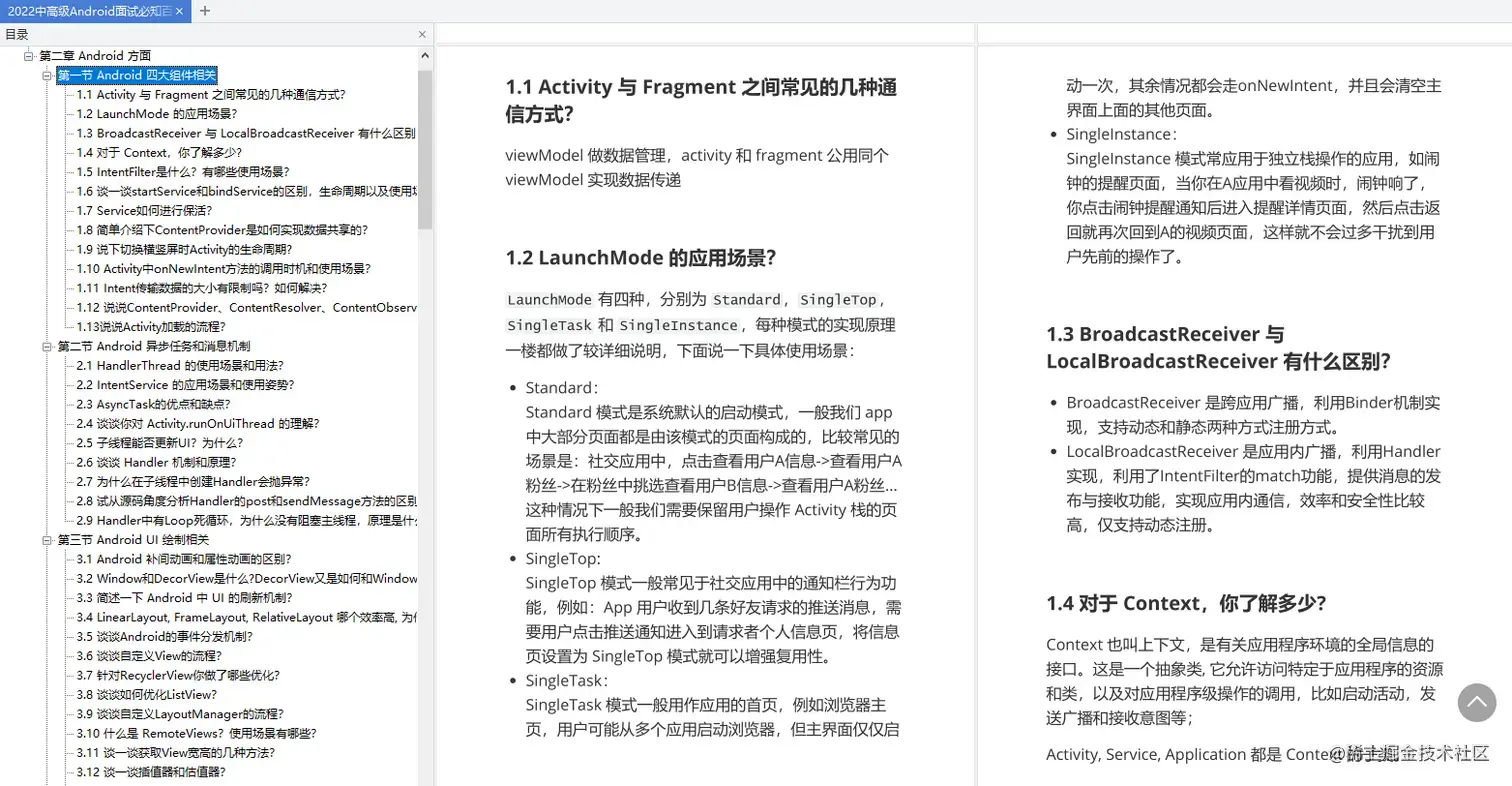
Task: Click the SingleInstance: bullet label on page
Action: [1122, 134]
